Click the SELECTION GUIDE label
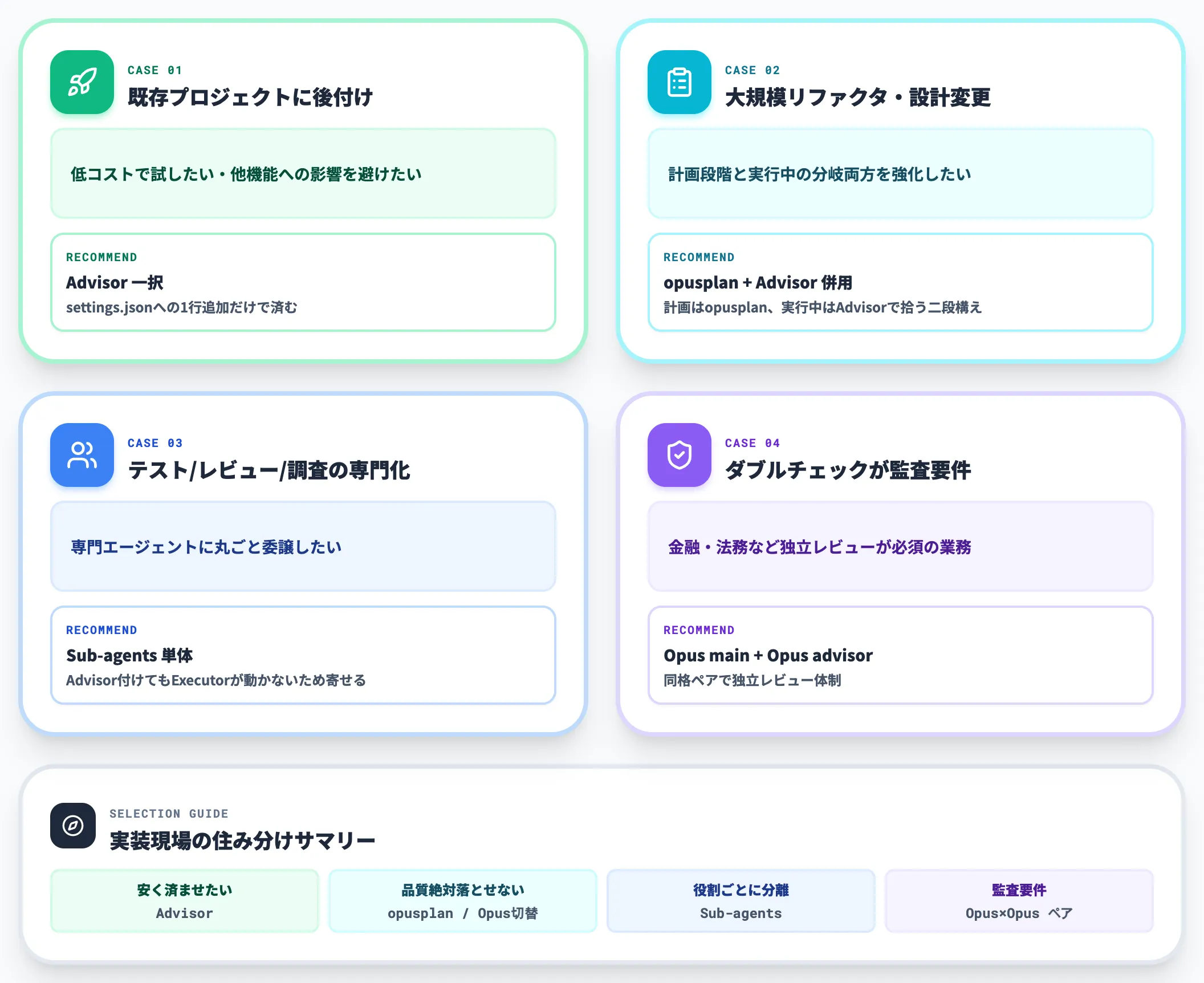The width and height of the screenshot is (1204, 983). (x=169, y=814)
